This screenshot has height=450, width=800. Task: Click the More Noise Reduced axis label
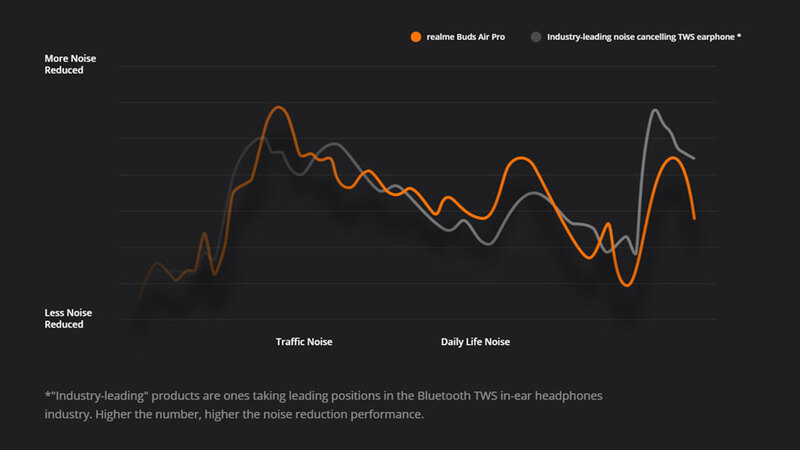(68, 65)
